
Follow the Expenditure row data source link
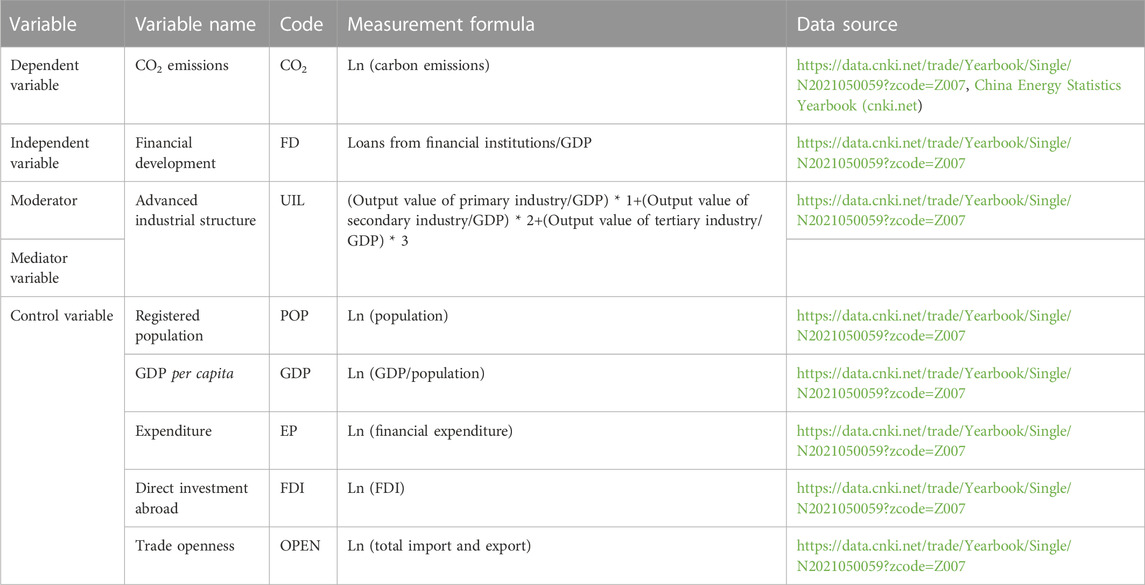pos(934,441)
